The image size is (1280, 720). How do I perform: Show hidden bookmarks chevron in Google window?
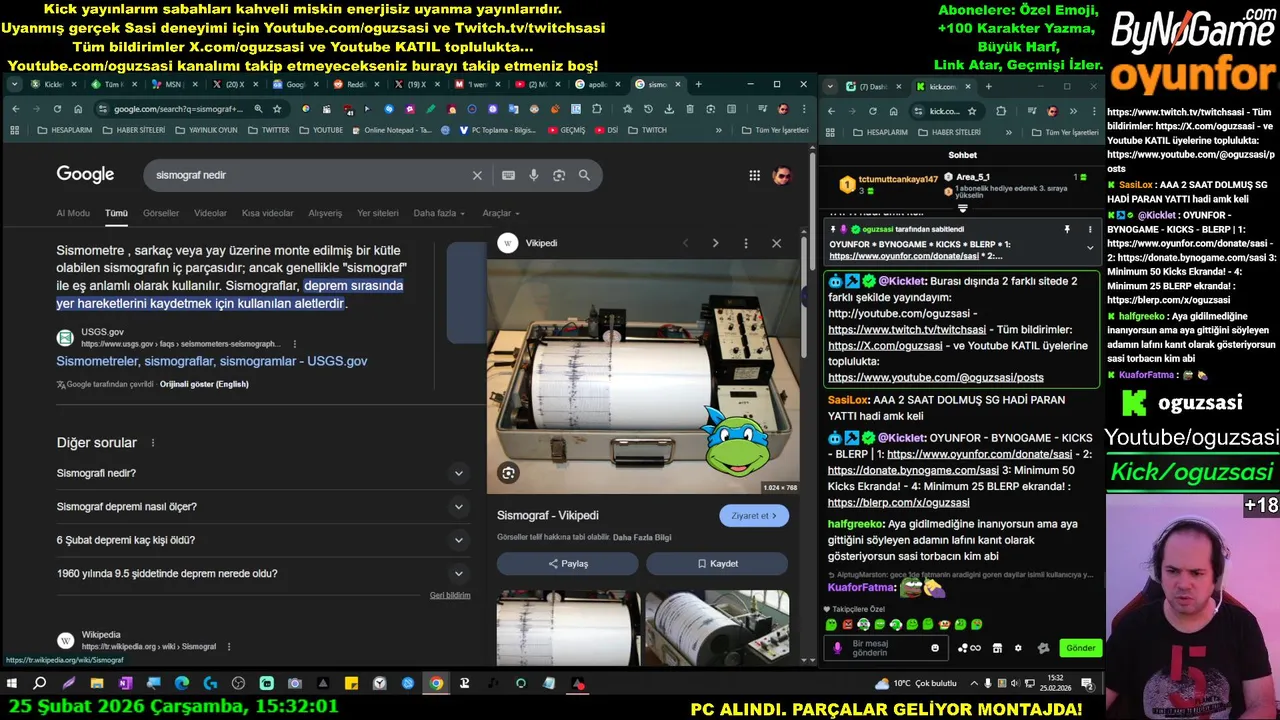click(718, 130)
